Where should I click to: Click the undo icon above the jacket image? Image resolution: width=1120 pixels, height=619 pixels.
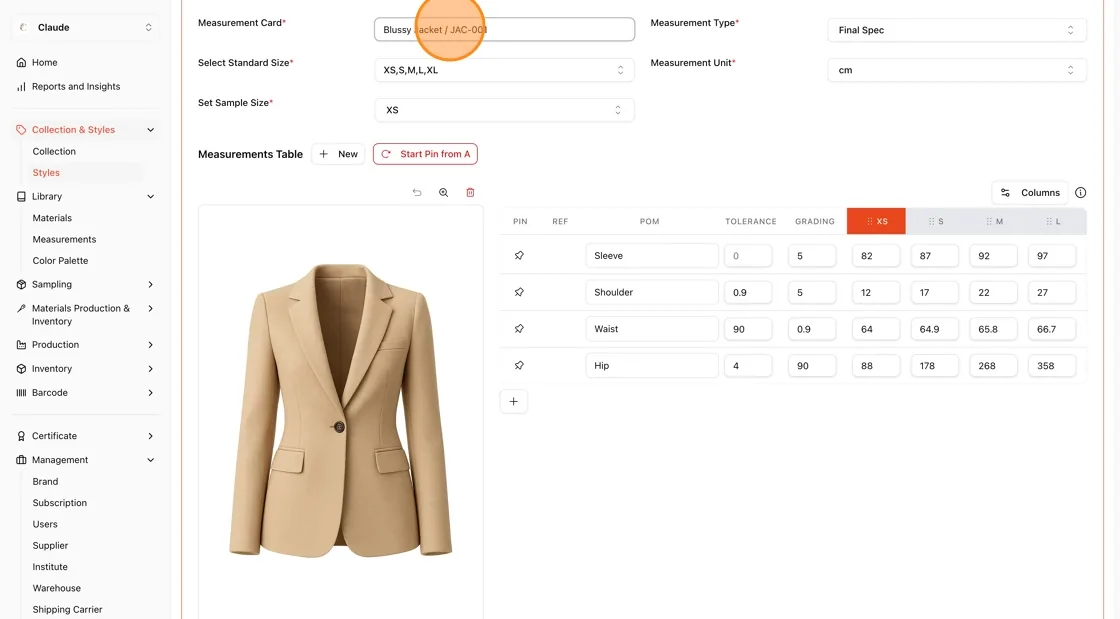tap(417, 193)
